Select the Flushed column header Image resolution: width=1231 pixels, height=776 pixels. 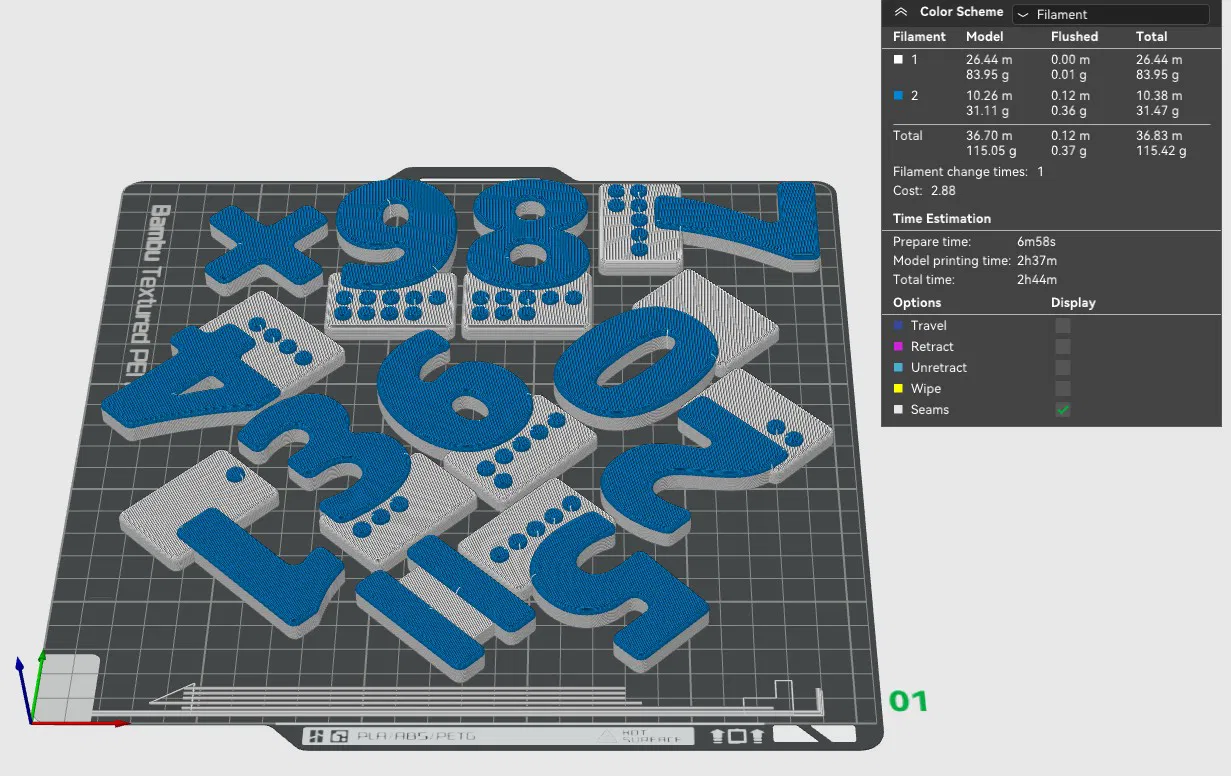[x=1075, y=36]
